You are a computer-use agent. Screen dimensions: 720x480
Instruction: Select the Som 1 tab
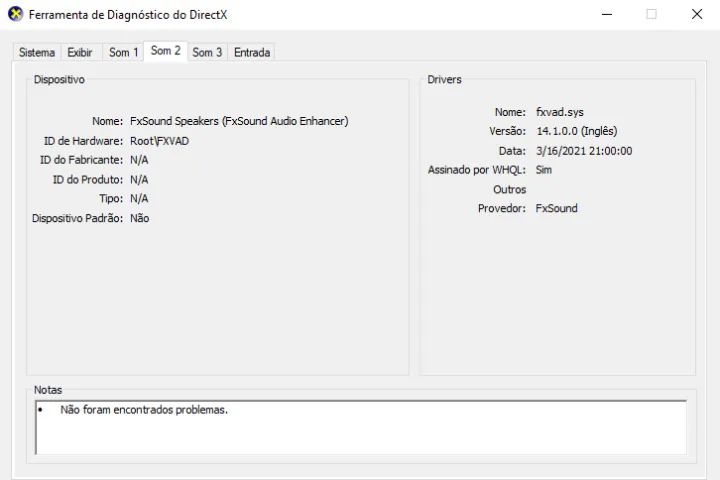pos(124,52)
